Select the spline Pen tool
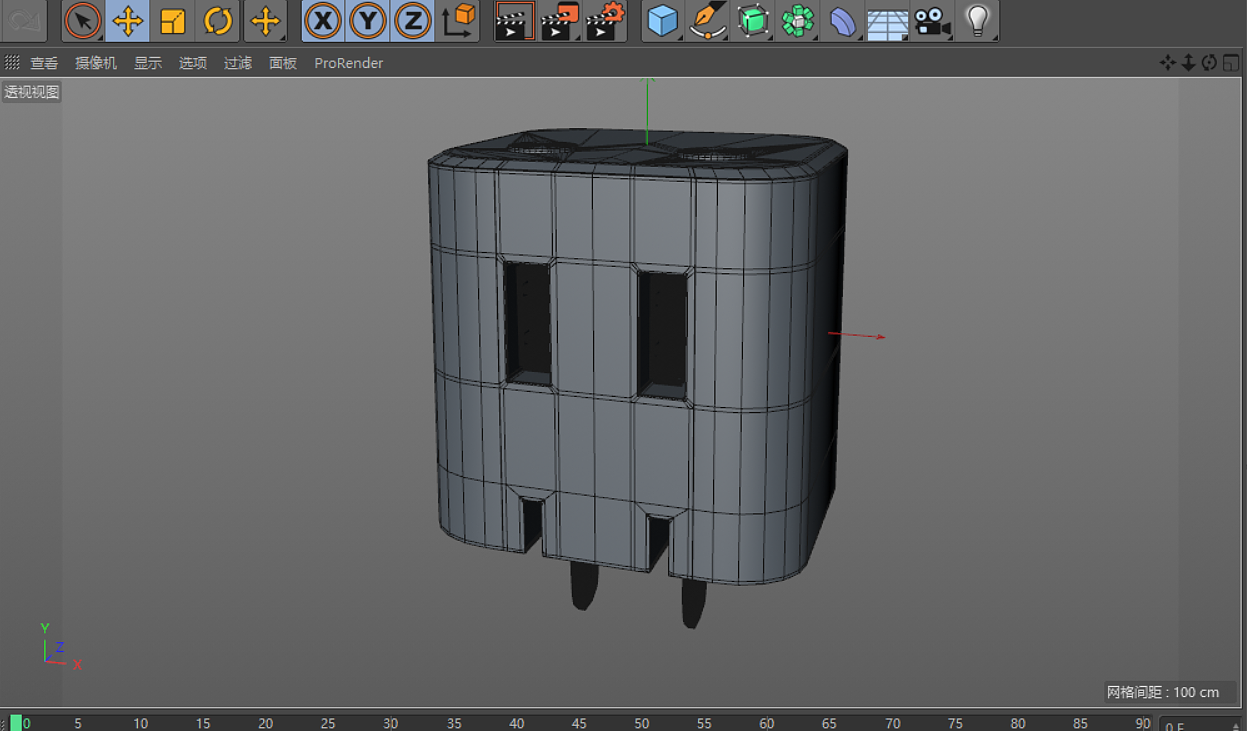 [x=707, y=20]
